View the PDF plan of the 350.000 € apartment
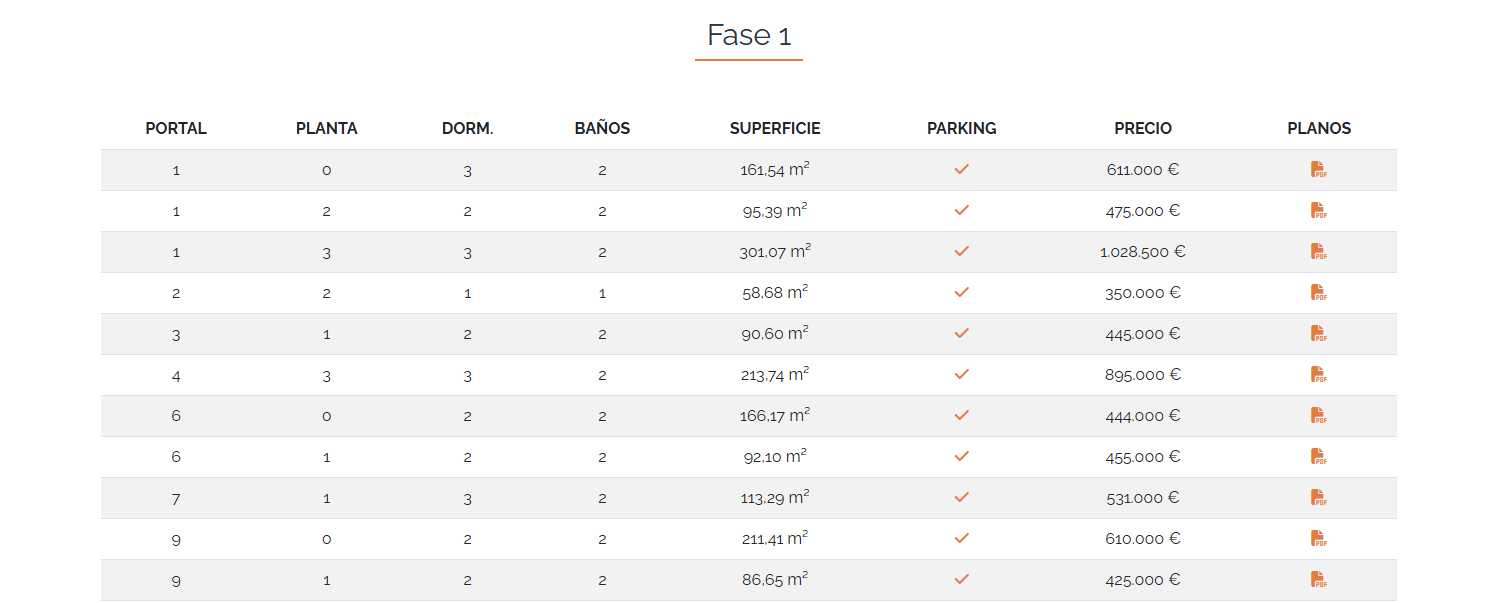Screen dimensions: 1507x603 [x=1318, y=293]
